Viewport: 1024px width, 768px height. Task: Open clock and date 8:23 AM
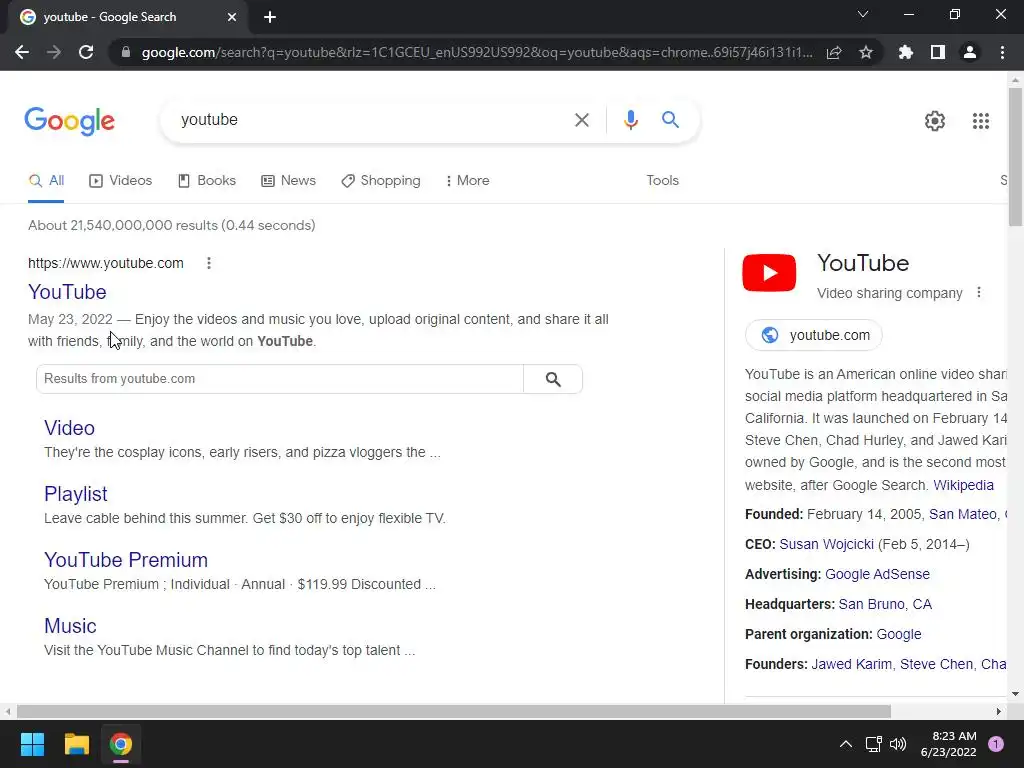point(948,744)
